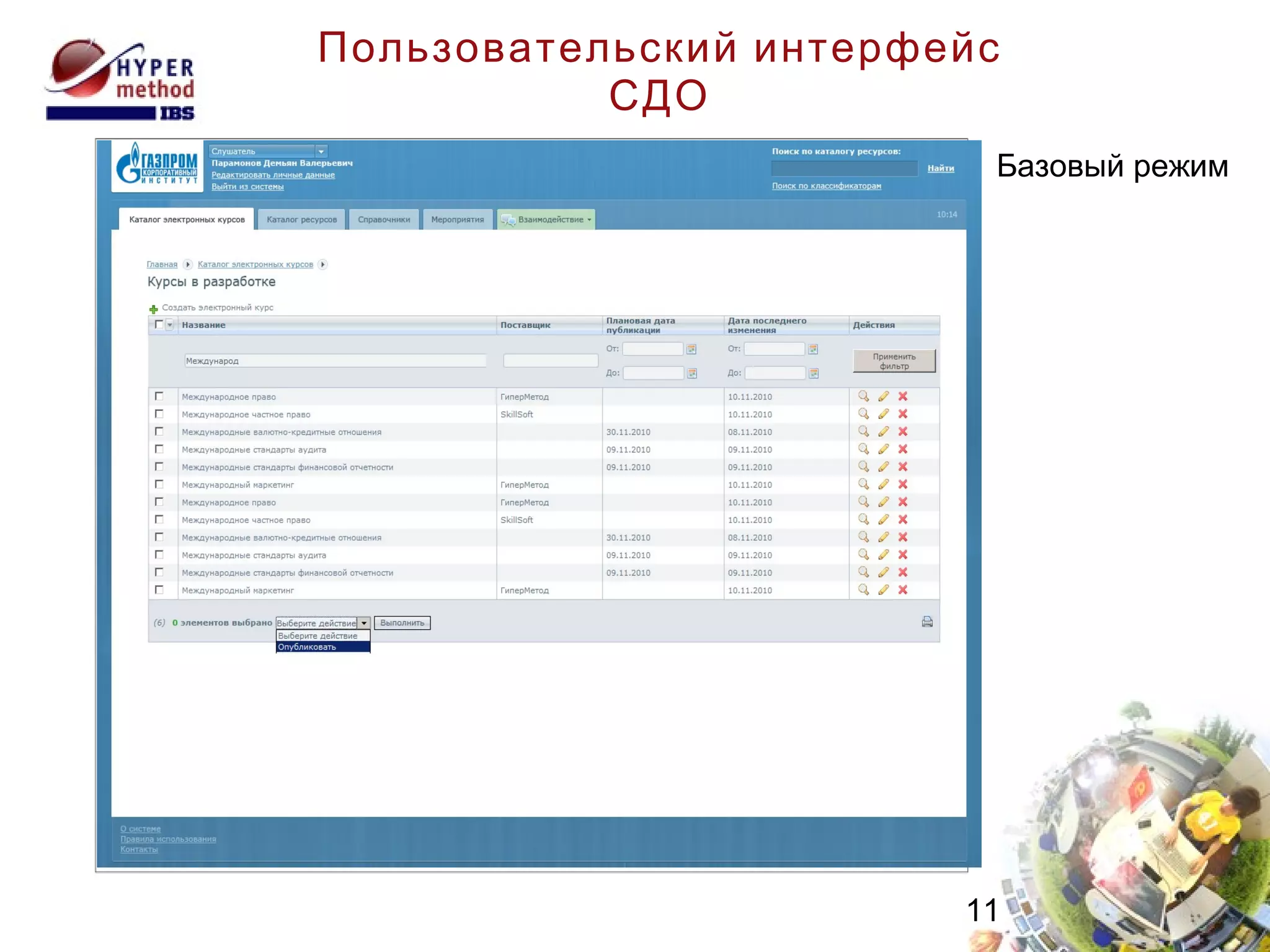The height and width of the screenshot is (952, 1270).
Task: View first 'стандарты аудита' course
Action: 863,449
